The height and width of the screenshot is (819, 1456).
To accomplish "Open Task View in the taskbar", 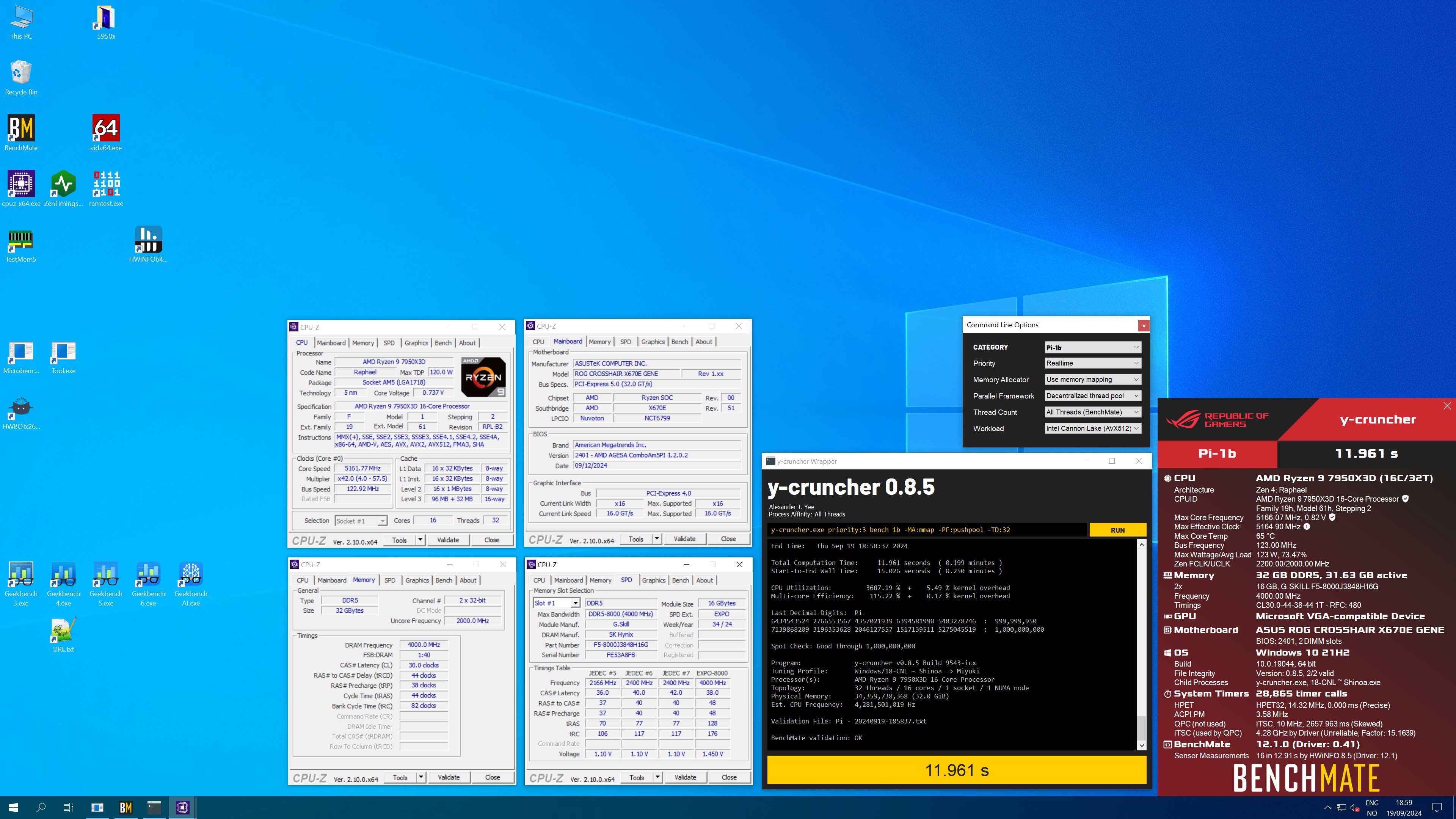I will [68, 808].
